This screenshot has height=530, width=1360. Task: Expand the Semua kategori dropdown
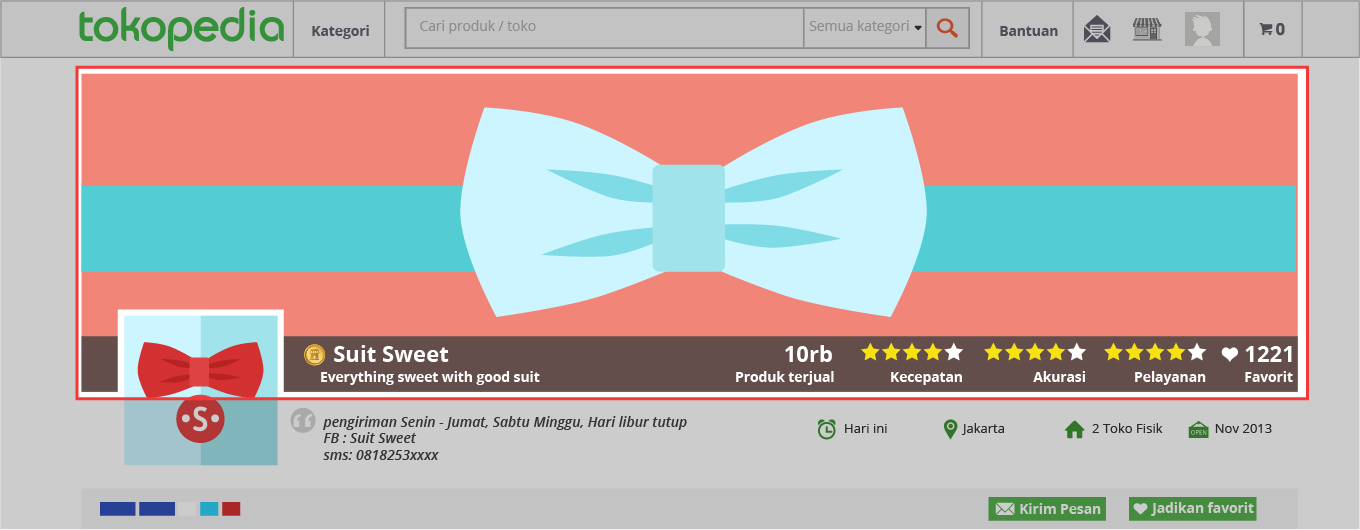(x=864, y=27)
